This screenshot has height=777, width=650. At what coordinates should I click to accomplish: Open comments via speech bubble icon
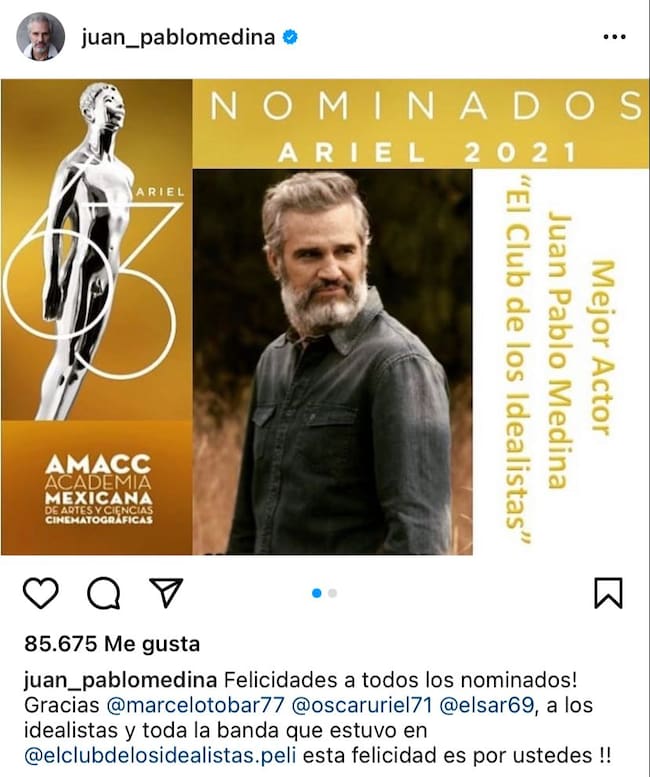104,593
